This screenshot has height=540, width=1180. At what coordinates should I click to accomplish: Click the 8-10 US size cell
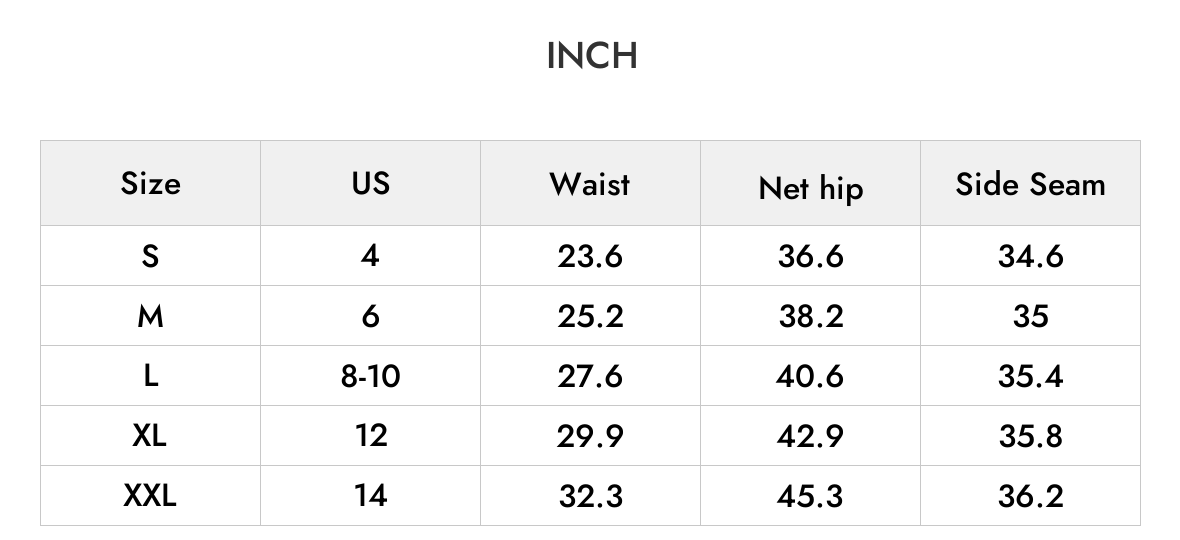tap(370, 376)
